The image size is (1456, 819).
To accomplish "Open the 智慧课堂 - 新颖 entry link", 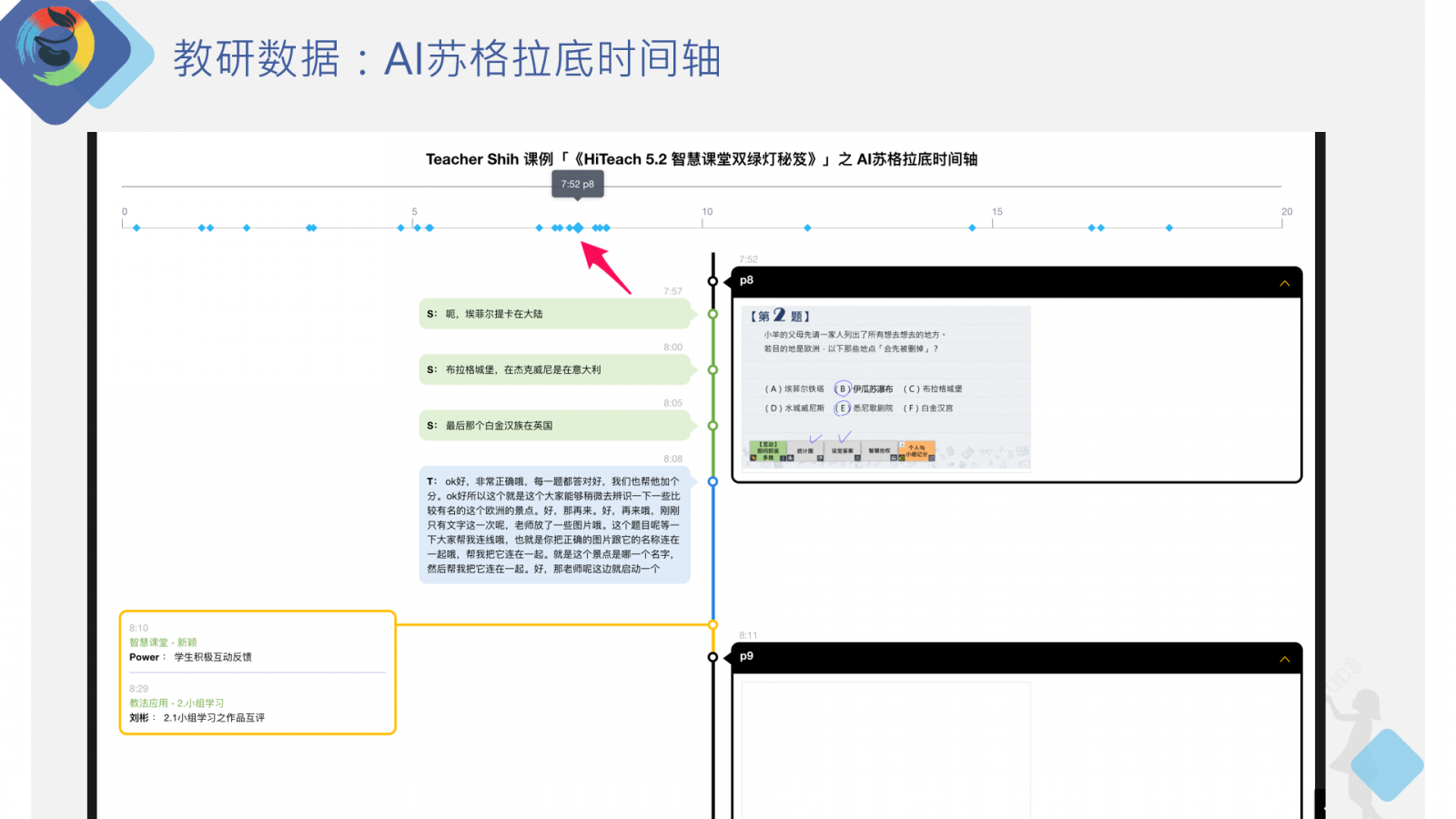I will [162, 642].
